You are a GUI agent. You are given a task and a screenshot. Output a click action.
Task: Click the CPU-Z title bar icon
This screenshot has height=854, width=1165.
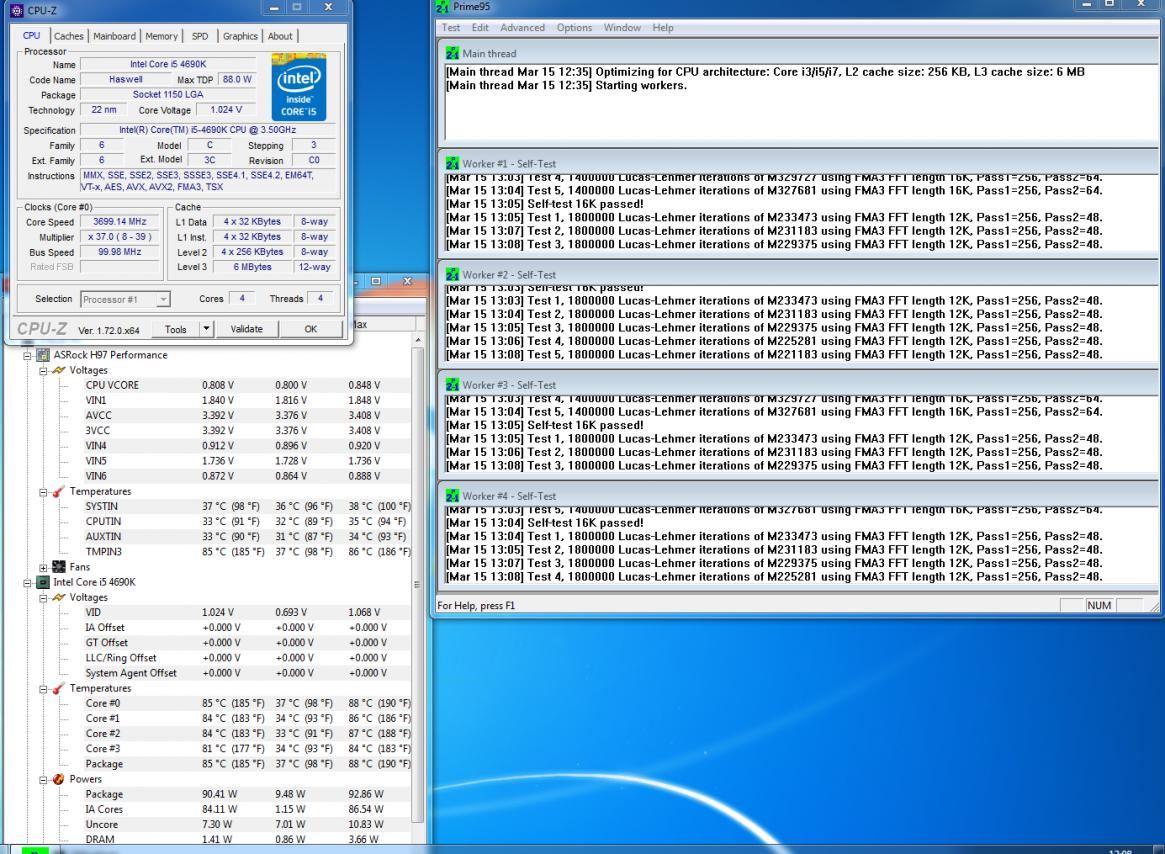pyautogui.click(x=16, y=10)
